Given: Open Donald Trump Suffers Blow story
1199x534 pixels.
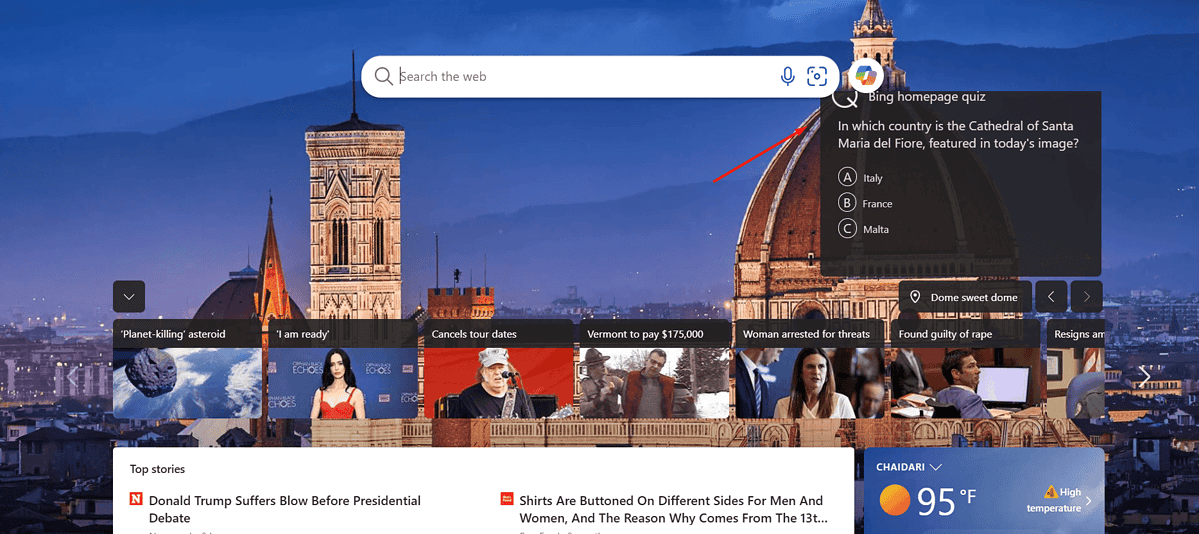Looking at the screenshot, I should click(284, 509).
